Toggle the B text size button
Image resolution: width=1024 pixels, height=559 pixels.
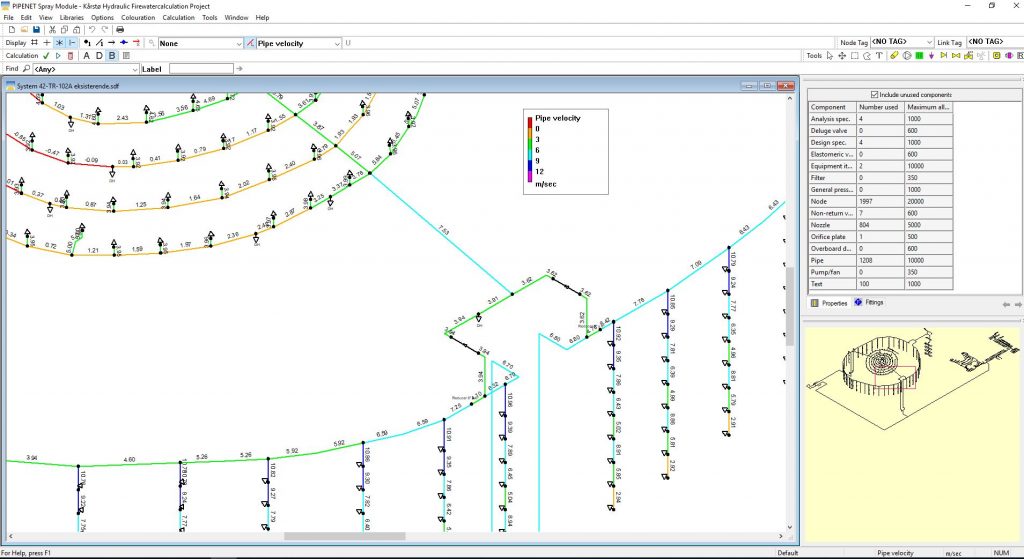112,56
